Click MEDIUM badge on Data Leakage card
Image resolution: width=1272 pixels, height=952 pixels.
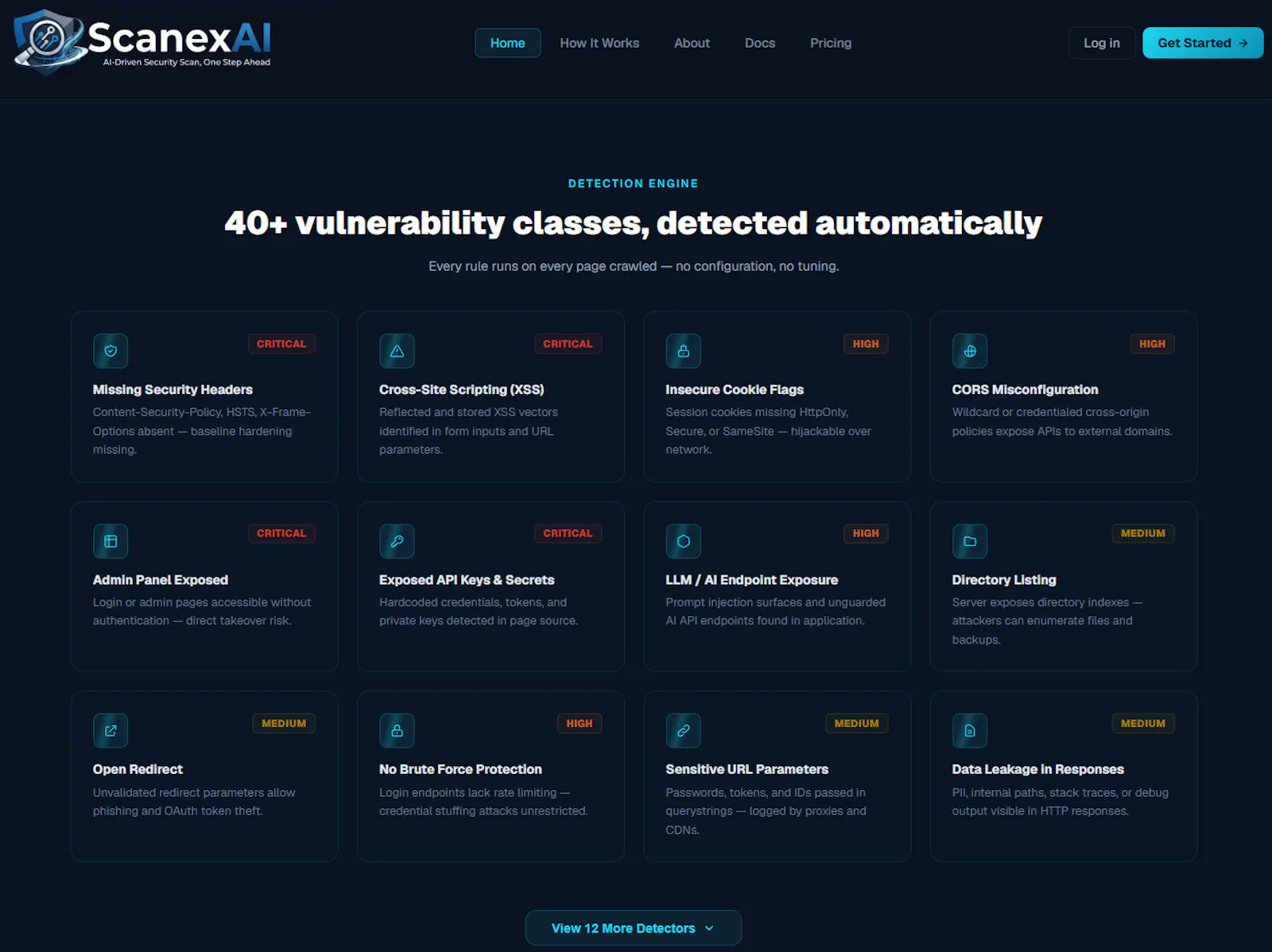[1143, 723]
